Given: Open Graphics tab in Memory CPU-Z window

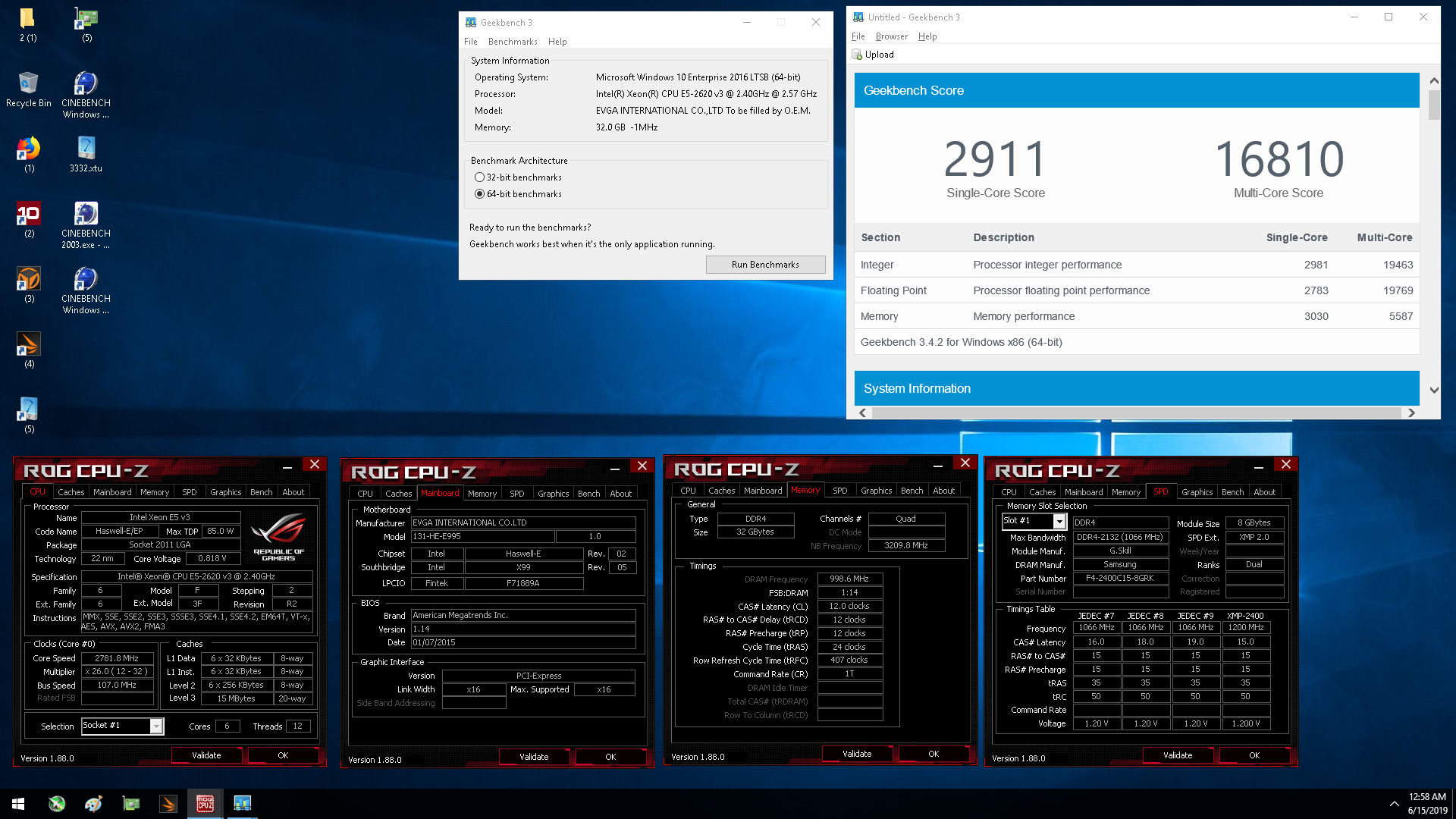Looking at the screenshot, I should pyautogui.click(x=876, y=491).
